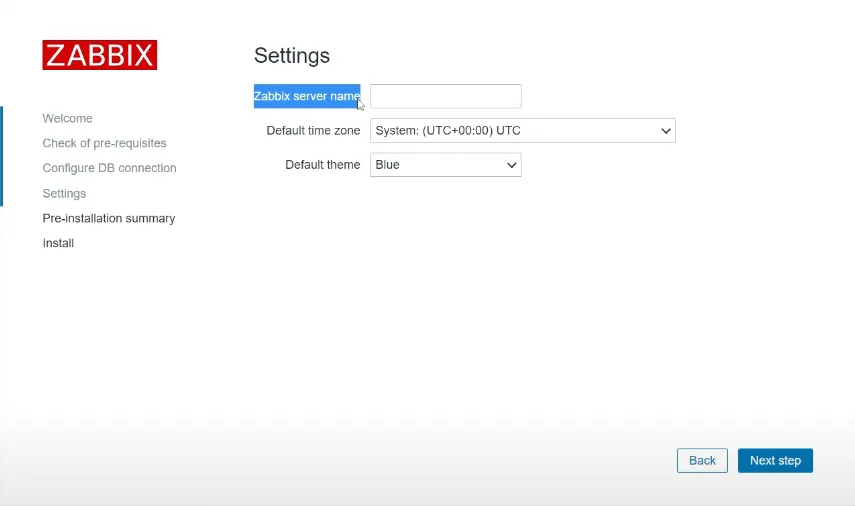
Task: Select Check of pre-requisites step
Action: click(x=104, y=144)
